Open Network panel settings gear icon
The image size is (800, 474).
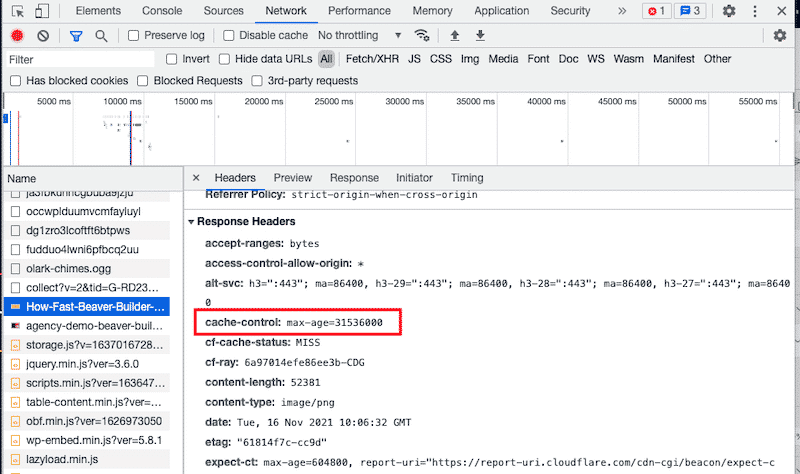780,35
